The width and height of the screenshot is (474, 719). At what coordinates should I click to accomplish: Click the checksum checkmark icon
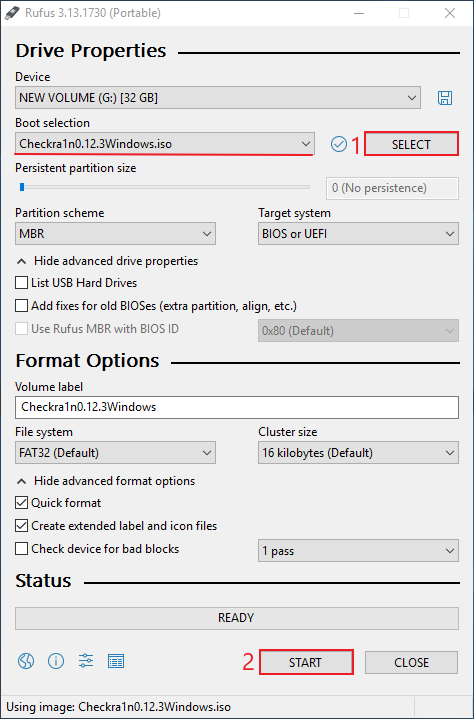coord(338,144)
